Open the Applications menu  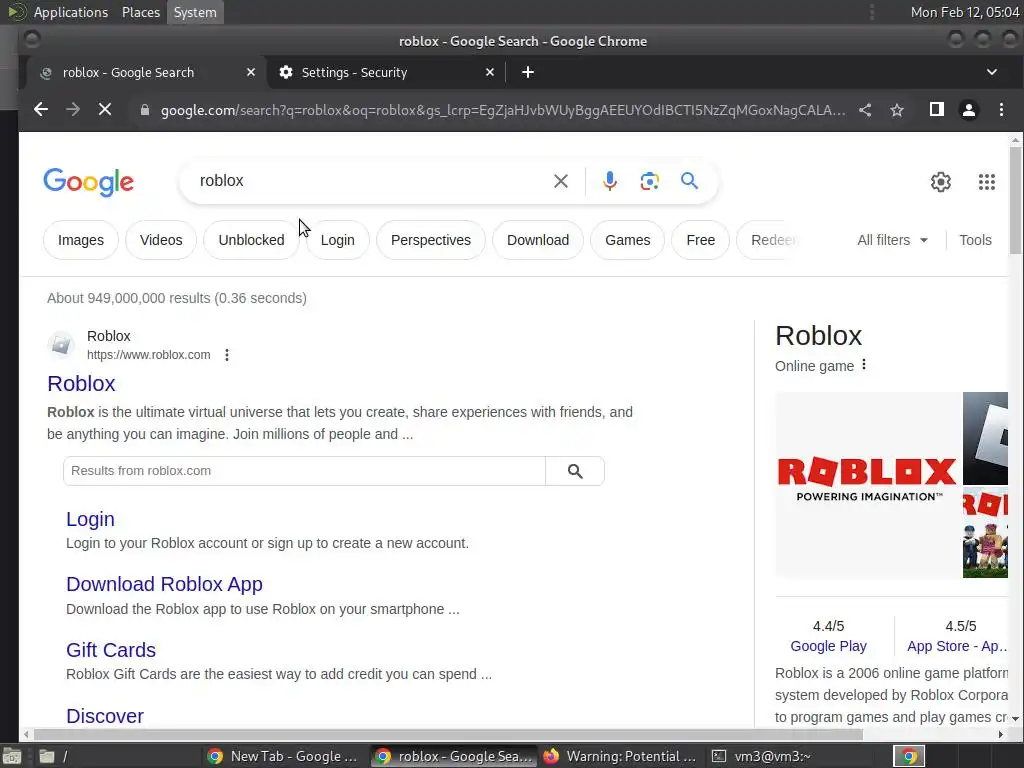[x=71, y=12]
